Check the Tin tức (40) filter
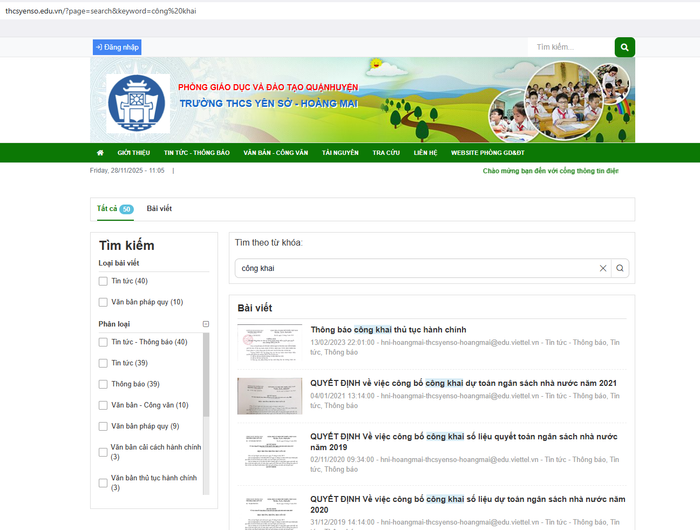Viewport: 700px width, 530px height. [103, 281]
